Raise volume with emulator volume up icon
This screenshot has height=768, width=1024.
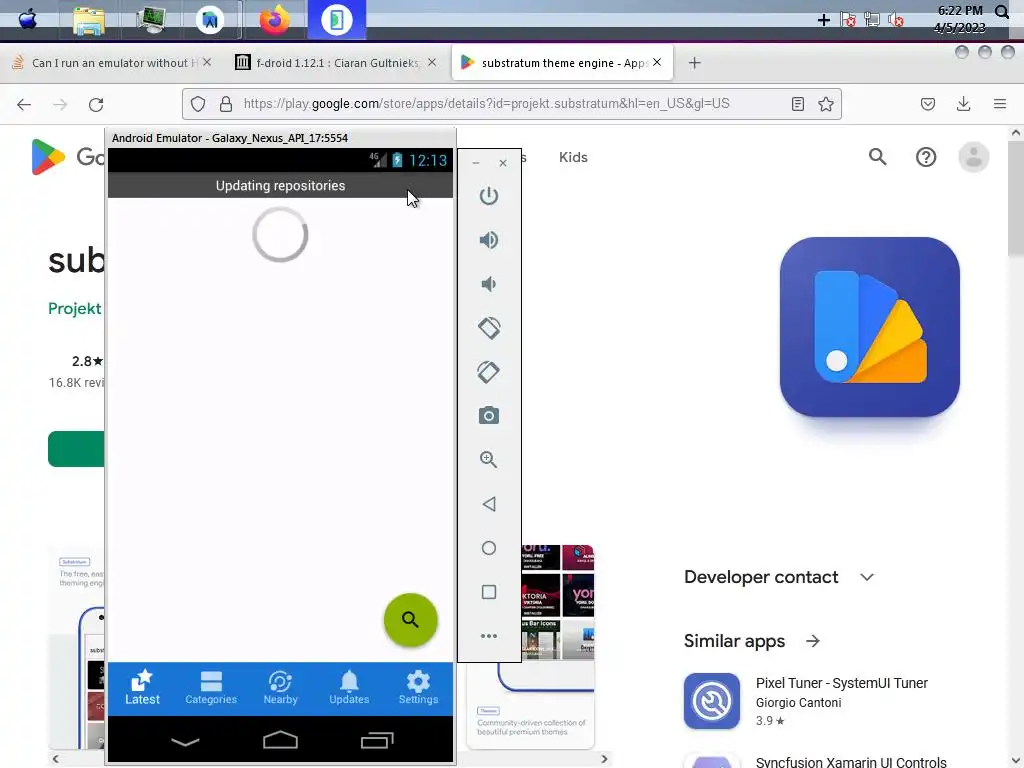tap(488, 240)
